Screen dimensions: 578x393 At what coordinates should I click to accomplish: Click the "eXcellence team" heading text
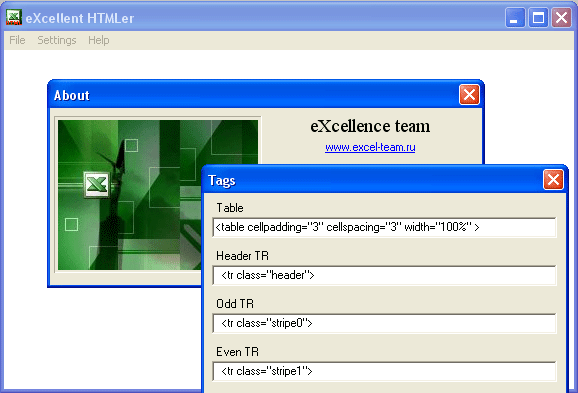click(370, 126)
